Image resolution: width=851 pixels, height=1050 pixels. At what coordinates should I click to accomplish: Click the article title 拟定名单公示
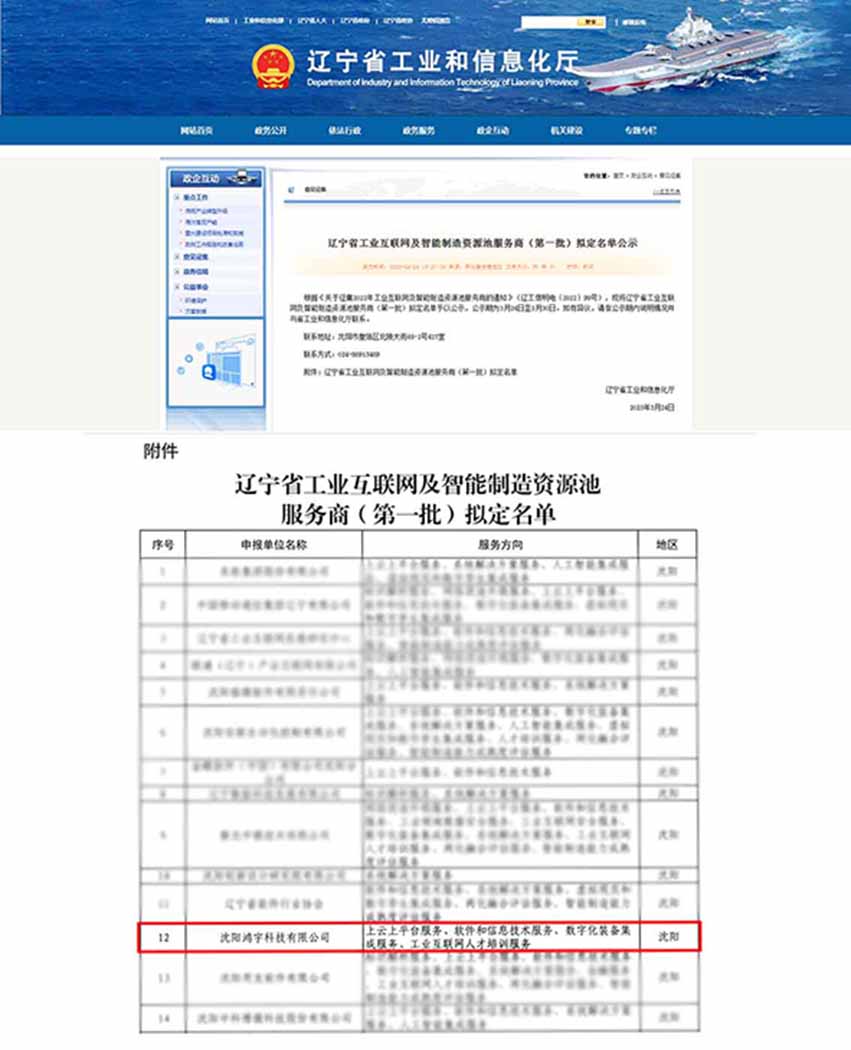point(483,243)
